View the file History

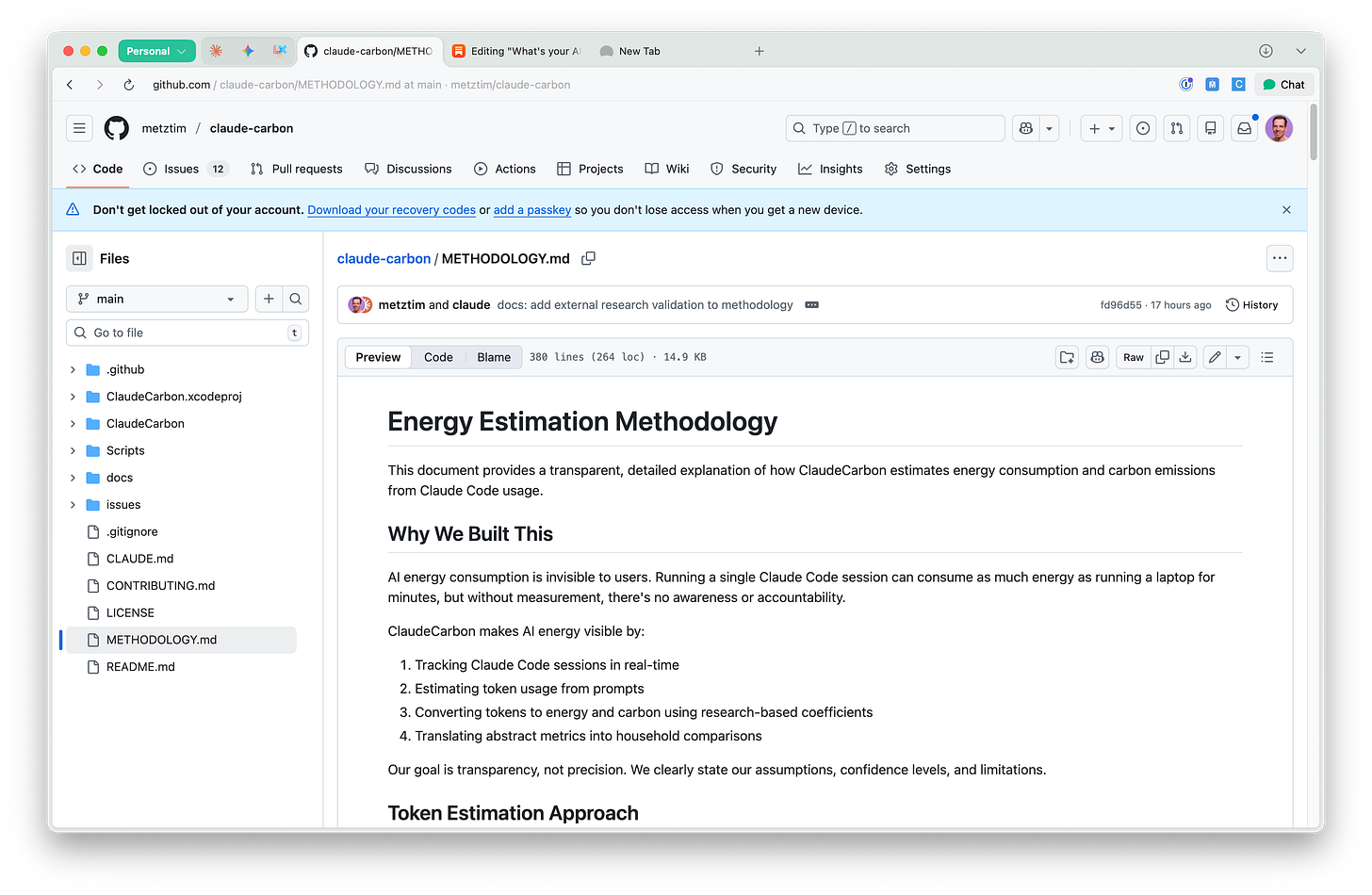click(x=1251, y=305)
